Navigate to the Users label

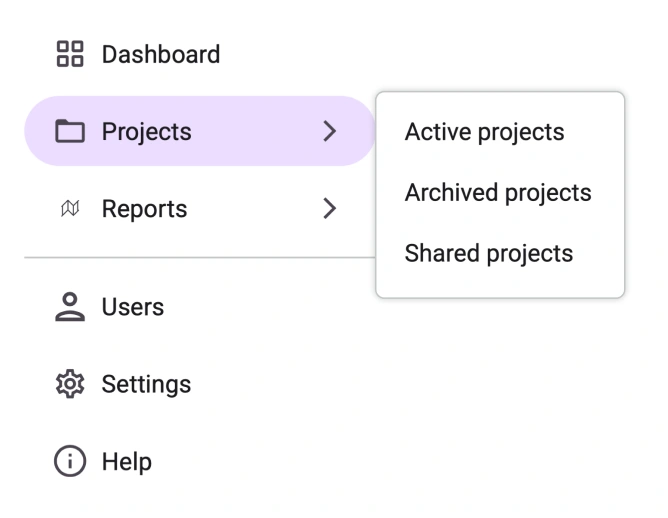[x=133, y=307]
